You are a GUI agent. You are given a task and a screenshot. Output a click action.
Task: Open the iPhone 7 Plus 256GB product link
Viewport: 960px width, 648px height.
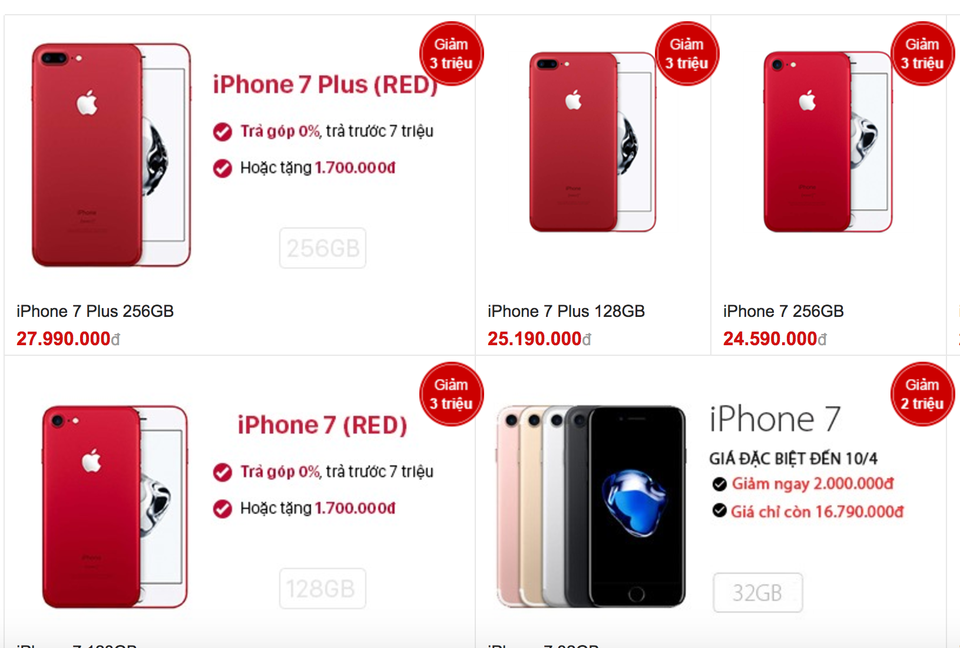tap(95, 311)
